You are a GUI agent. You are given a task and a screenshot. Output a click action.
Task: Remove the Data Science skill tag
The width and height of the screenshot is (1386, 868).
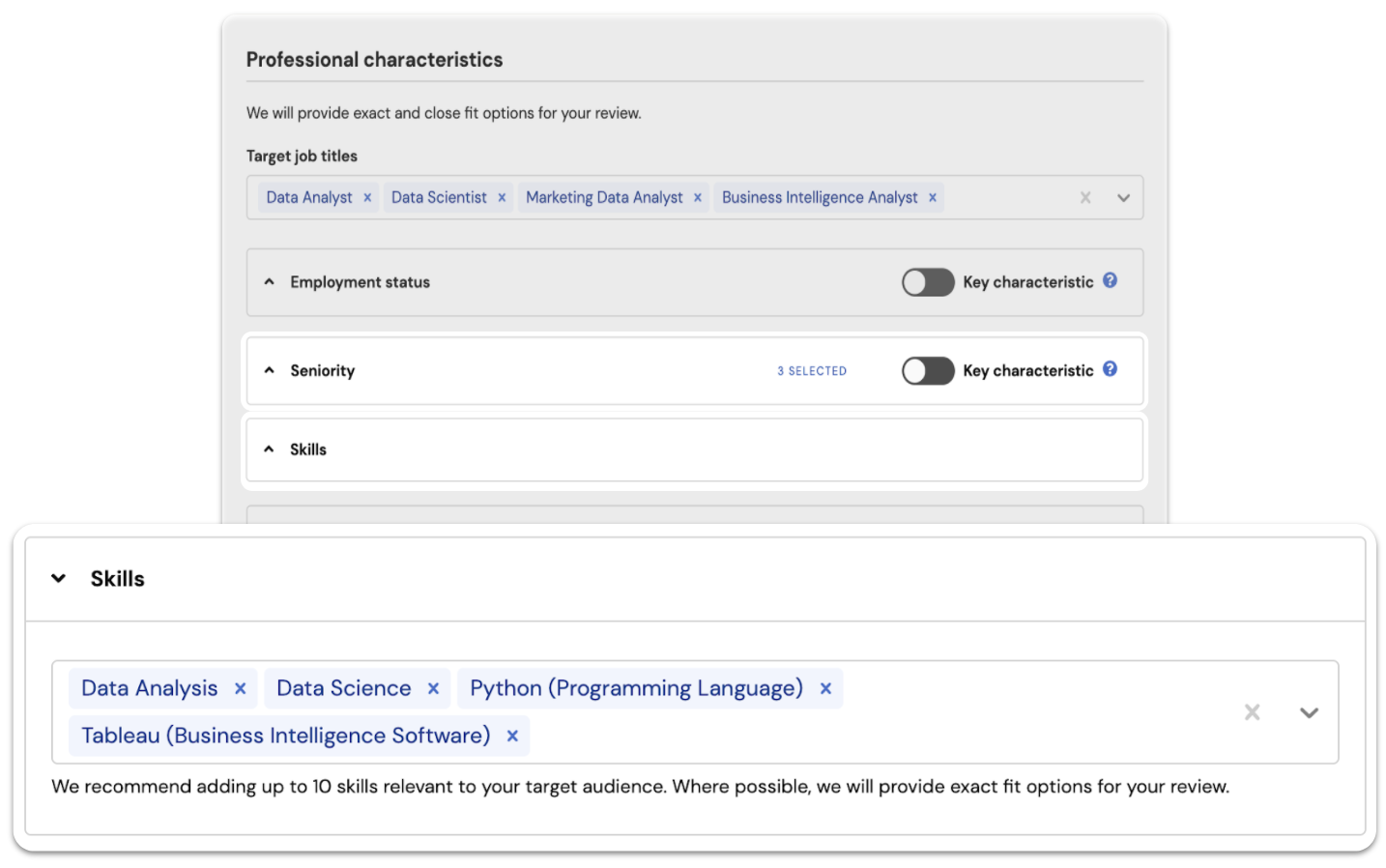[434, 689]
